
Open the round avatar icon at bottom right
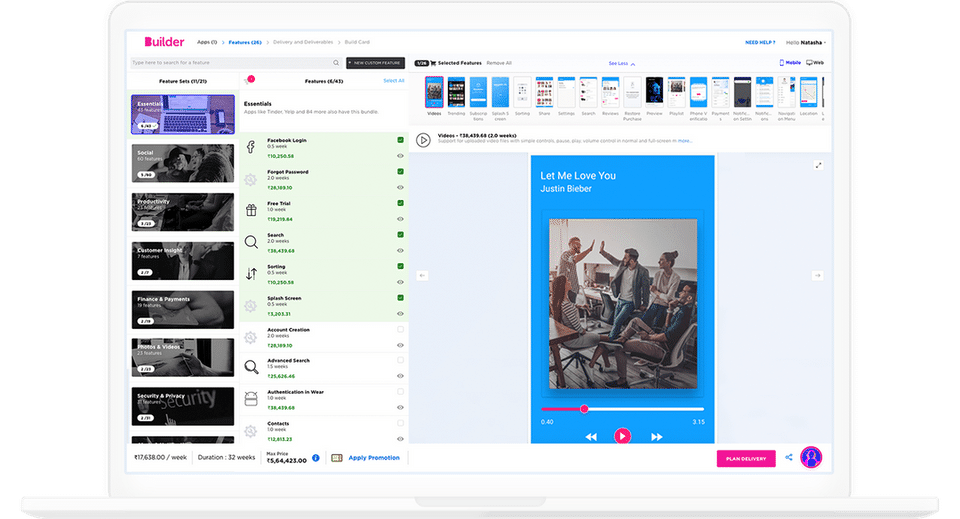811,457
